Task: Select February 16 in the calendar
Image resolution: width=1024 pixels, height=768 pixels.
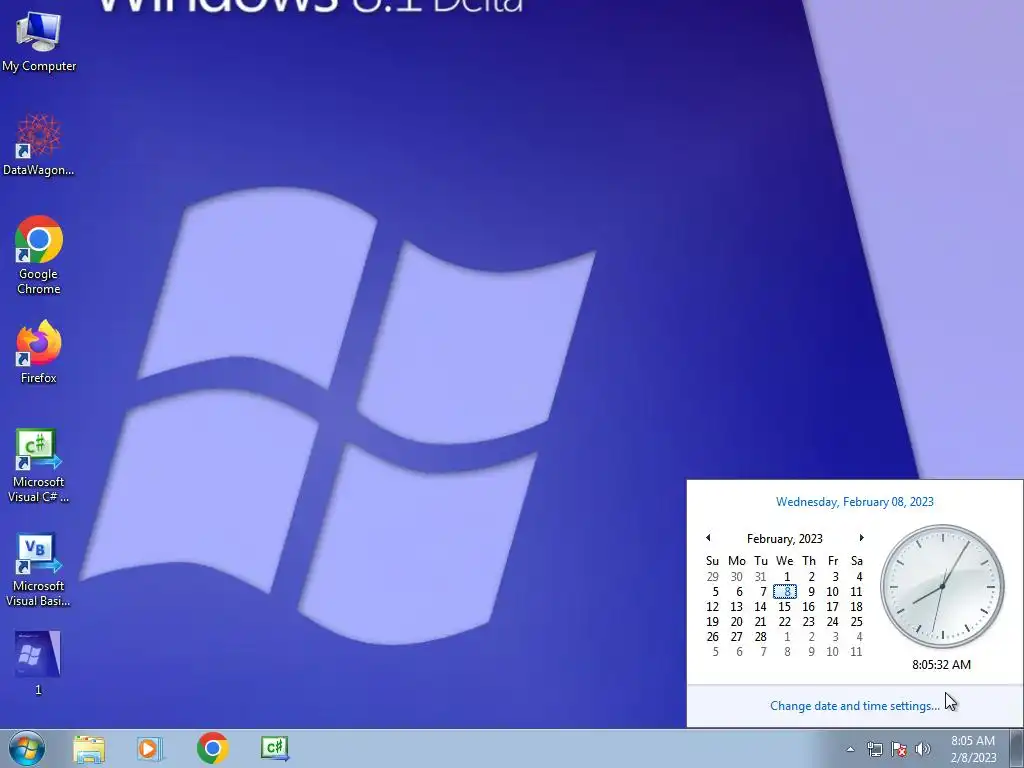Action: click(808, 607)
